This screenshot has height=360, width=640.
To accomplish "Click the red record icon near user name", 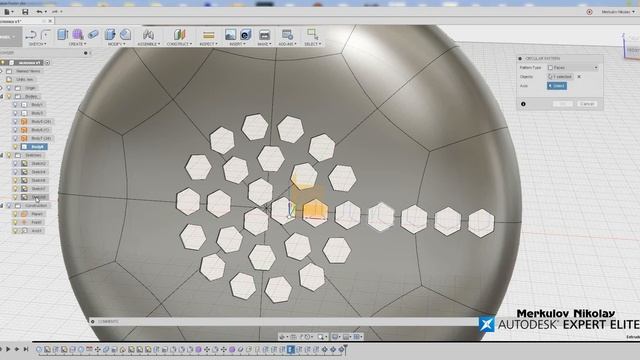I will (589, 12).
